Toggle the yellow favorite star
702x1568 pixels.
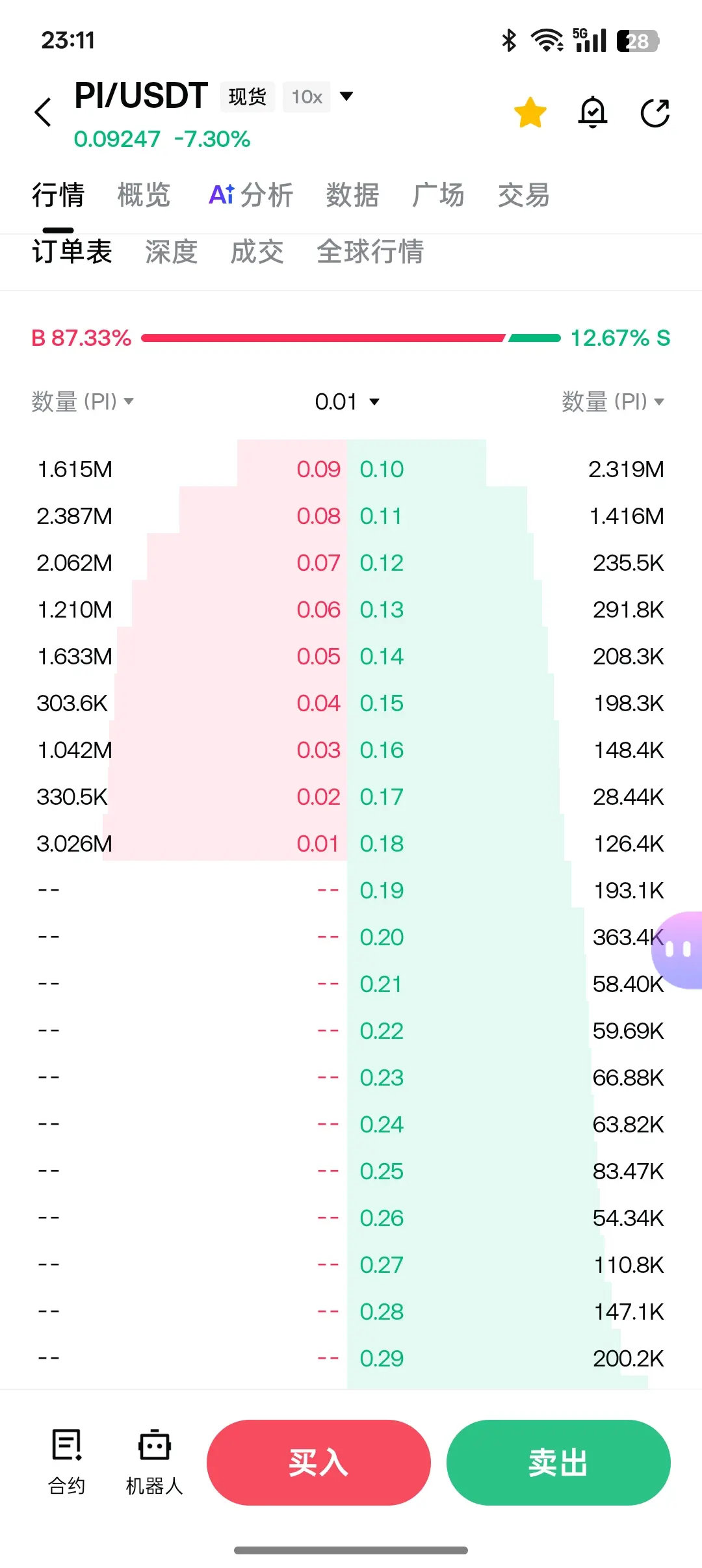(530, 112)
